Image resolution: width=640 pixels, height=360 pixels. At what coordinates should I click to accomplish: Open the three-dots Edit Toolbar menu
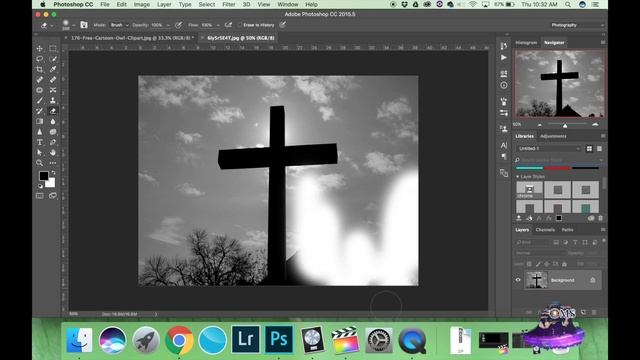(53, 163)
